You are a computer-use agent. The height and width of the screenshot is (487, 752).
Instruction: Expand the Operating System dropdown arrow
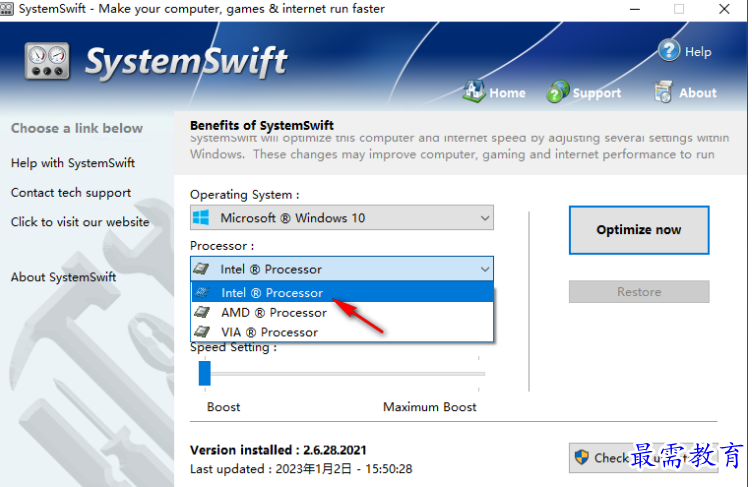coord(485,218)
